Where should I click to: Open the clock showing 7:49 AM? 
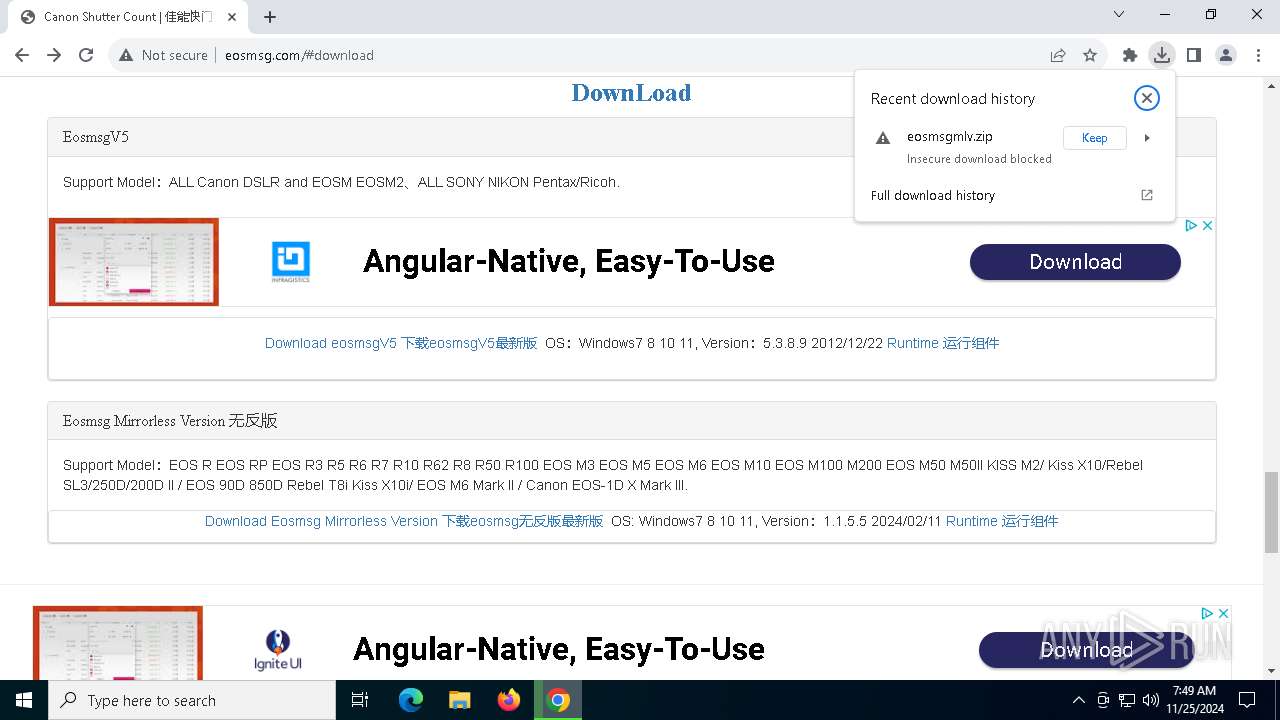[x=1194, y=700]
